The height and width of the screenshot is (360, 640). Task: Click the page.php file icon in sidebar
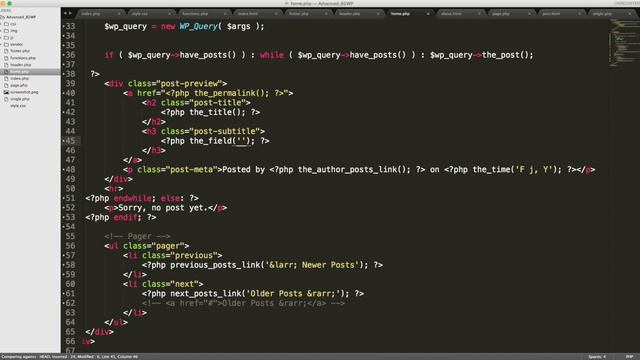6,85
